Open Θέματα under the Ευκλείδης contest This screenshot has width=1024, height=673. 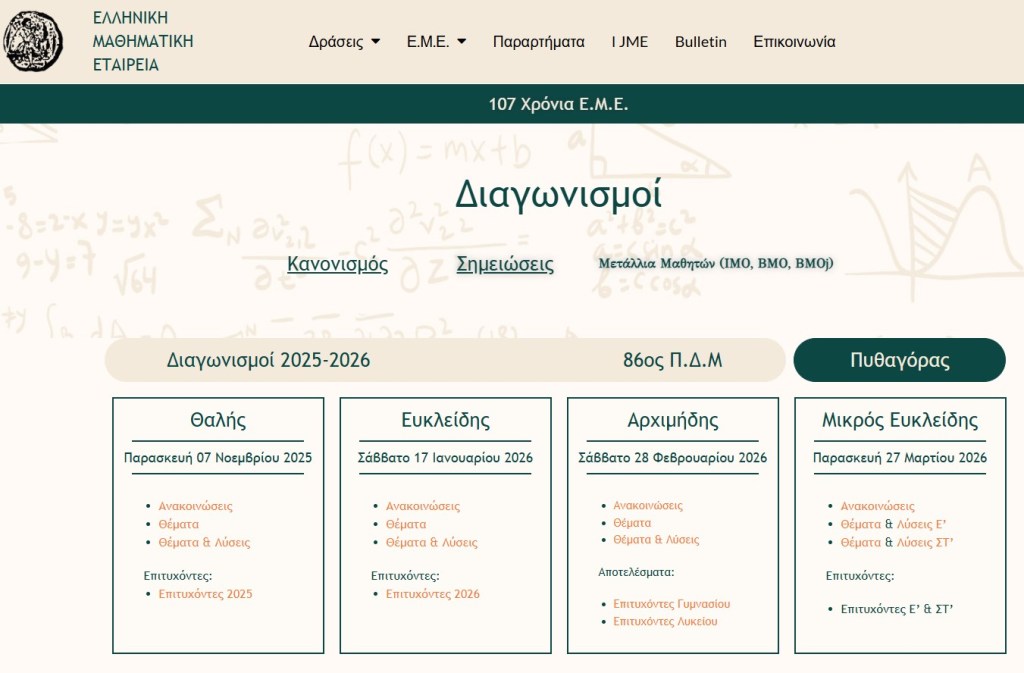coord(406,524)
